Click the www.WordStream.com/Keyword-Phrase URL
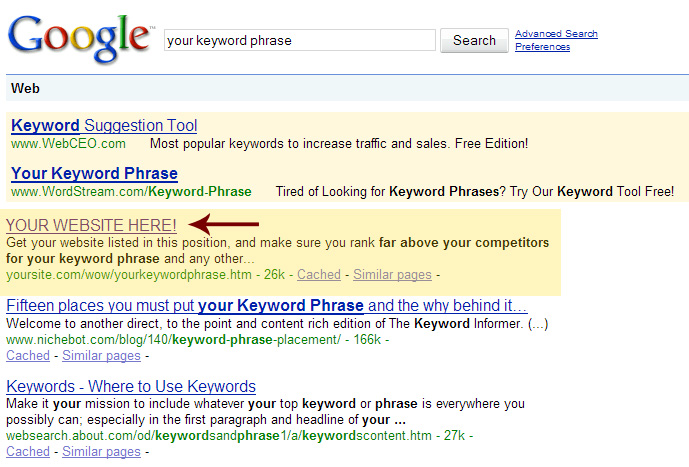This screenshot has height=467, width=689. [x=131, y=191]
